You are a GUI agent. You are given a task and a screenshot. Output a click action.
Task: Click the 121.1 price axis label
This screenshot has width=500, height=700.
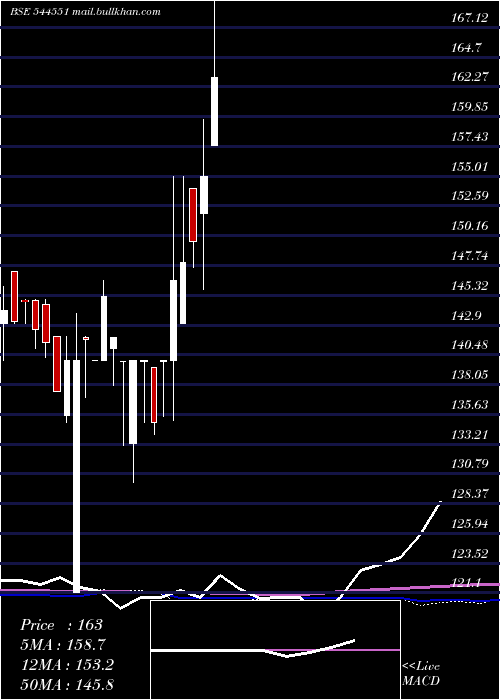click(466, 583)
